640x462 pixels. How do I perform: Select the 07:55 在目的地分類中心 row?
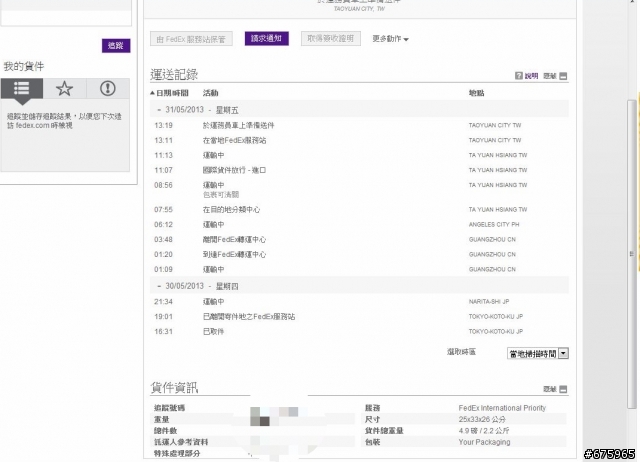(x=359, y=210)
